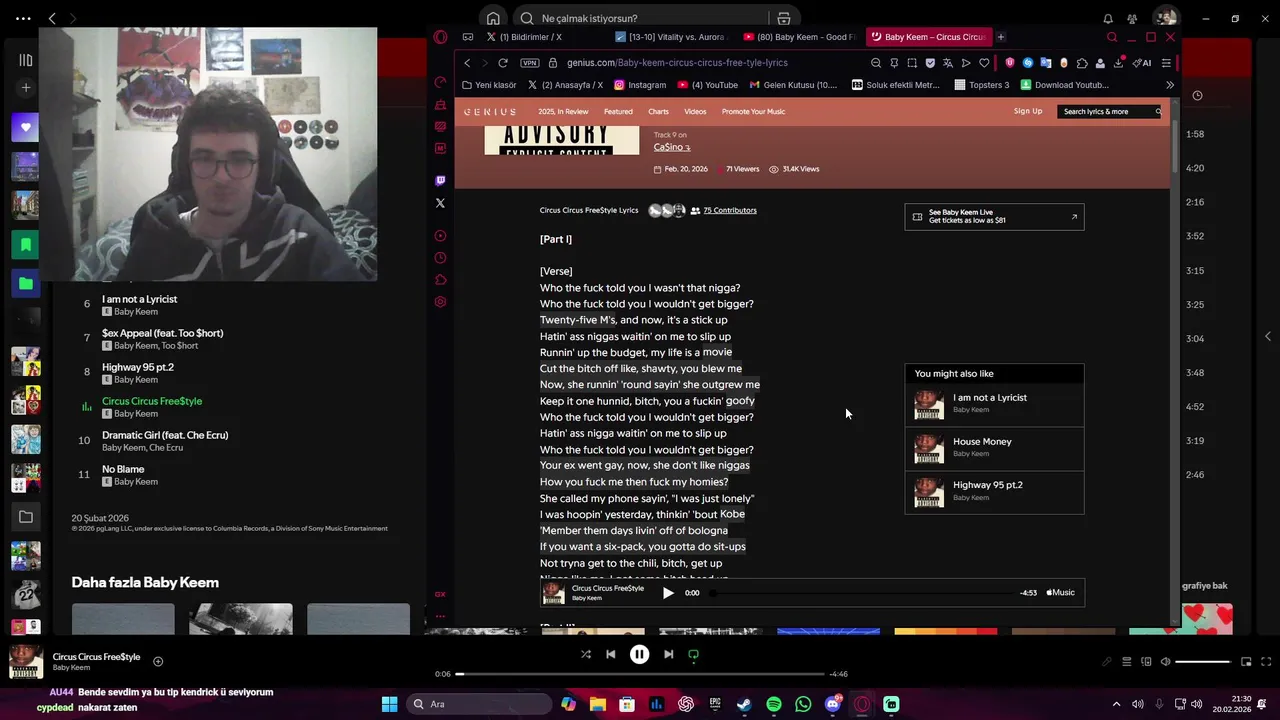Play I am not a Lyricist in Spotify tracklist
Screen dimensions: 1280x720
[139, 299]
